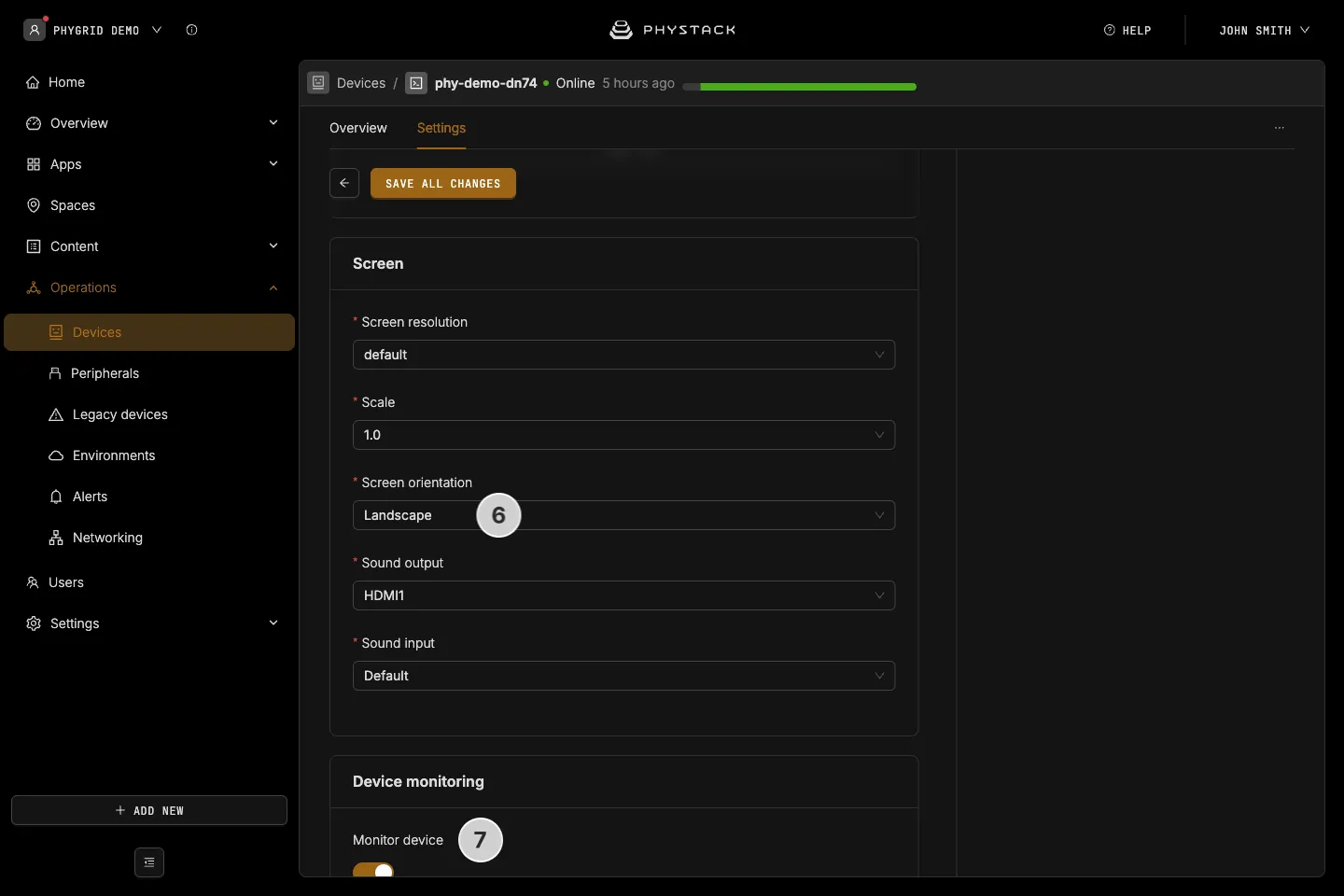Screen dimensions: 1344x896
Task: Select Devices in the sidebar
Action: (149, 332)
